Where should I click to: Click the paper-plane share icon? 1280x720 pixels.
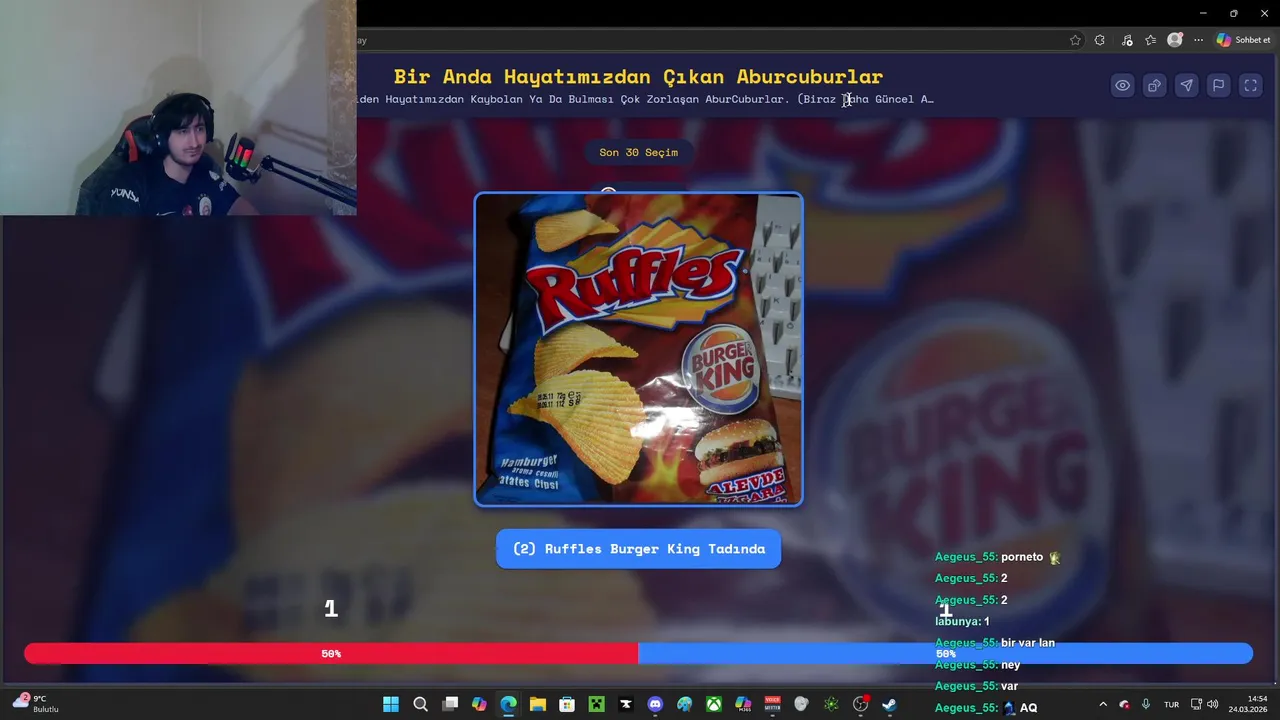click(x=1187, y=86)
